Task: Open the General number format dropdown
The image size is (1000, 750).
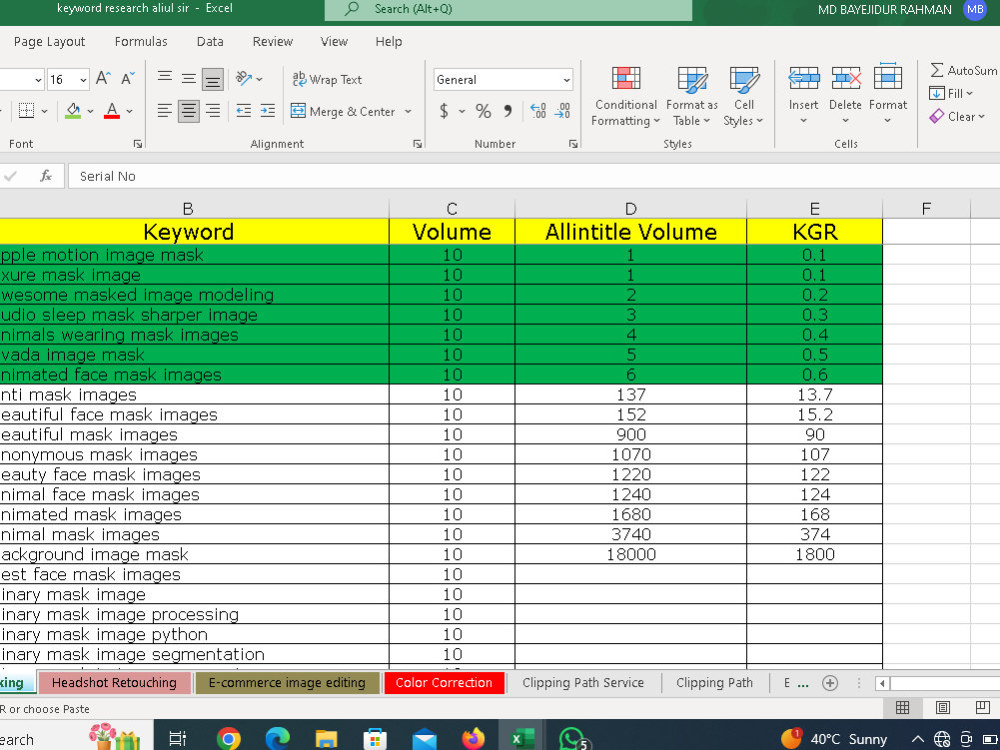Action: click(x=566, y=80)
